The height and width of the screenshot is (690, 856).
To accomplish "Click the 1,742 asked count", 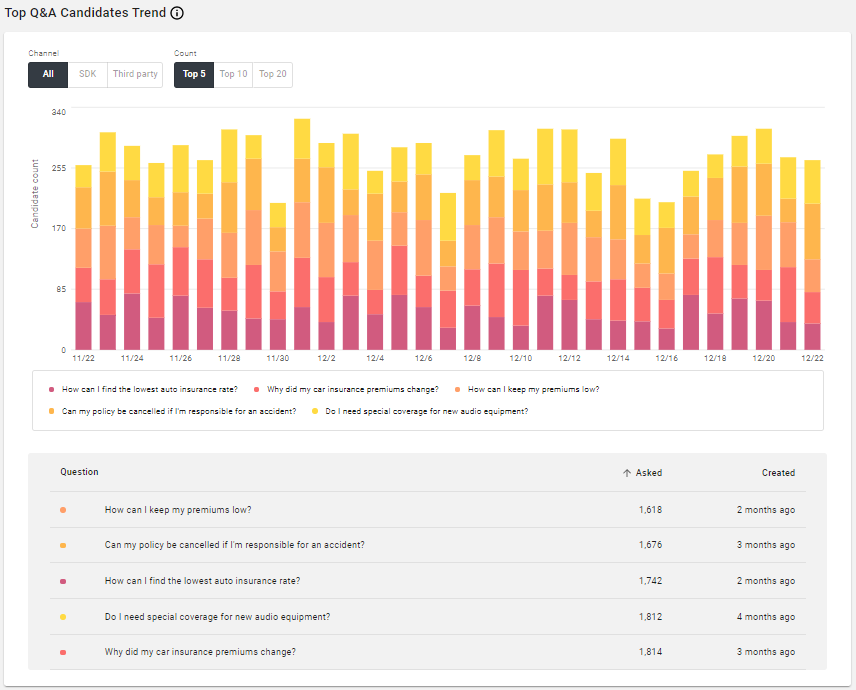I will pyautogui.click(x=650, y=581).
